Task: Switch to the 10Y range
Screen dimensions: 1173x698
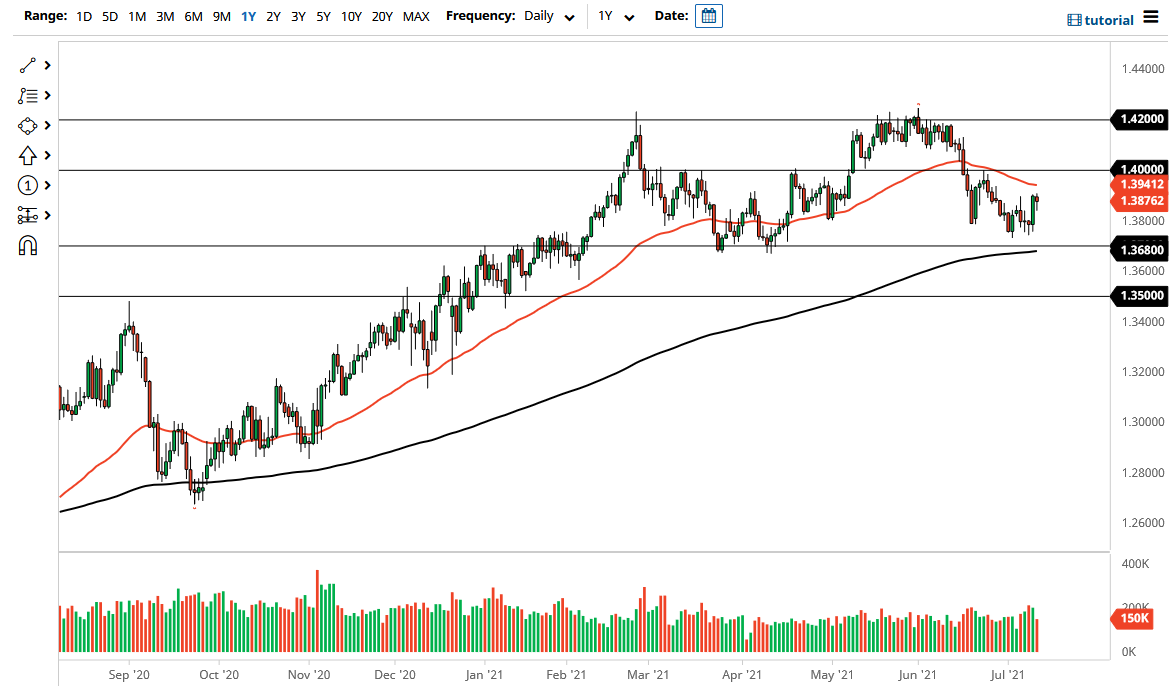Action: (351, 16)
